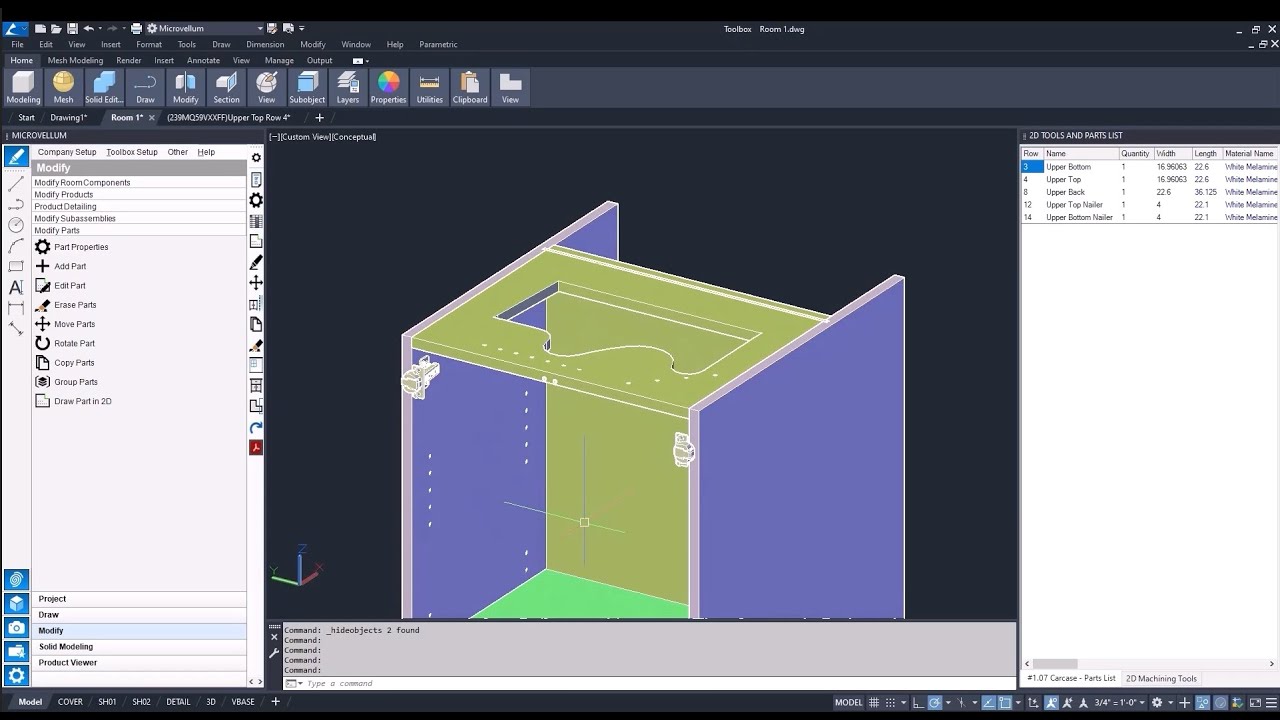The width and height of the screenshot is (1280, 720).
Task: Click the Erase Parts eraser icon
Action: [x=43, y=305]
